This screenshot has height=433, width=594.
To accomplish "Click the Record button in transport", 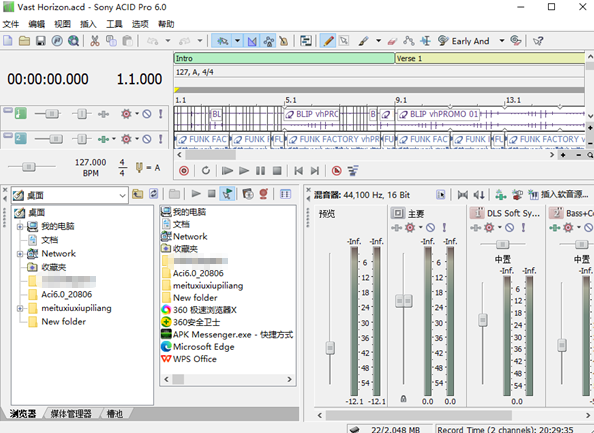I will click(x=184, y=171).
